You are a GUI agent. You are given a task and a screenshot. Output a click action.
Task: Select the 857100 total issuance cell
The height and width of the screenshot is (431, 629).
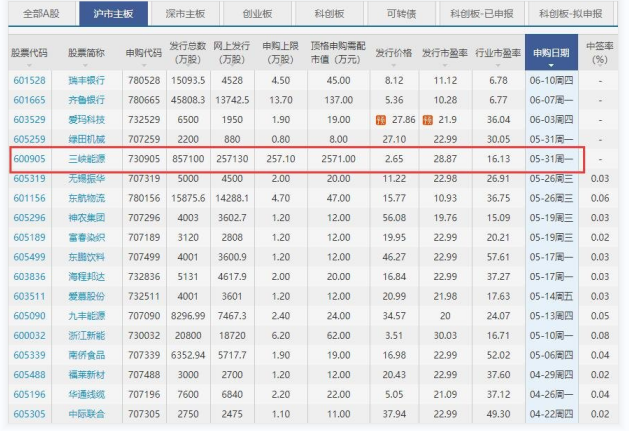coord(188,159)
